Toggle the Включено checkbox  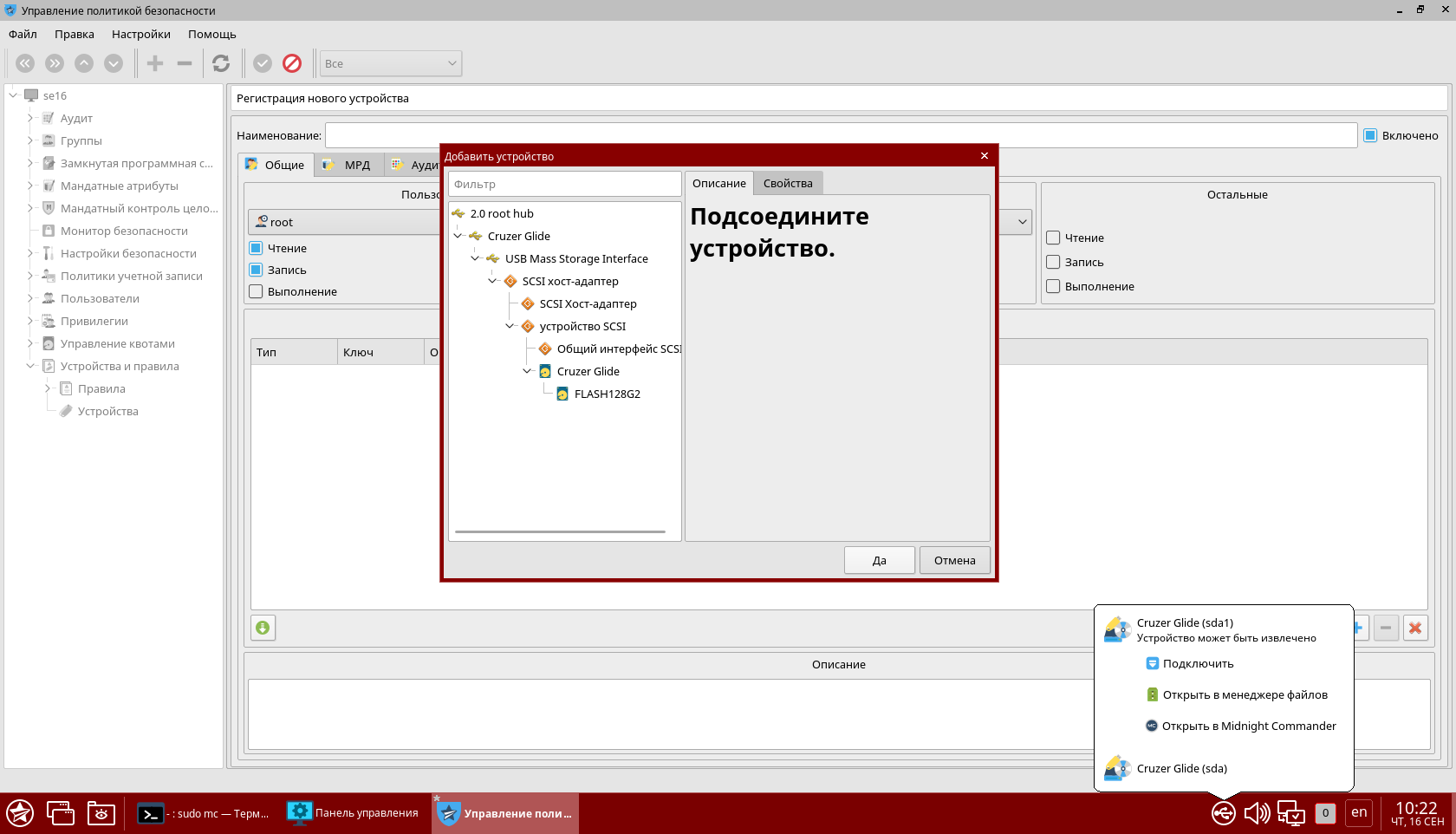tap(1370, 135)
